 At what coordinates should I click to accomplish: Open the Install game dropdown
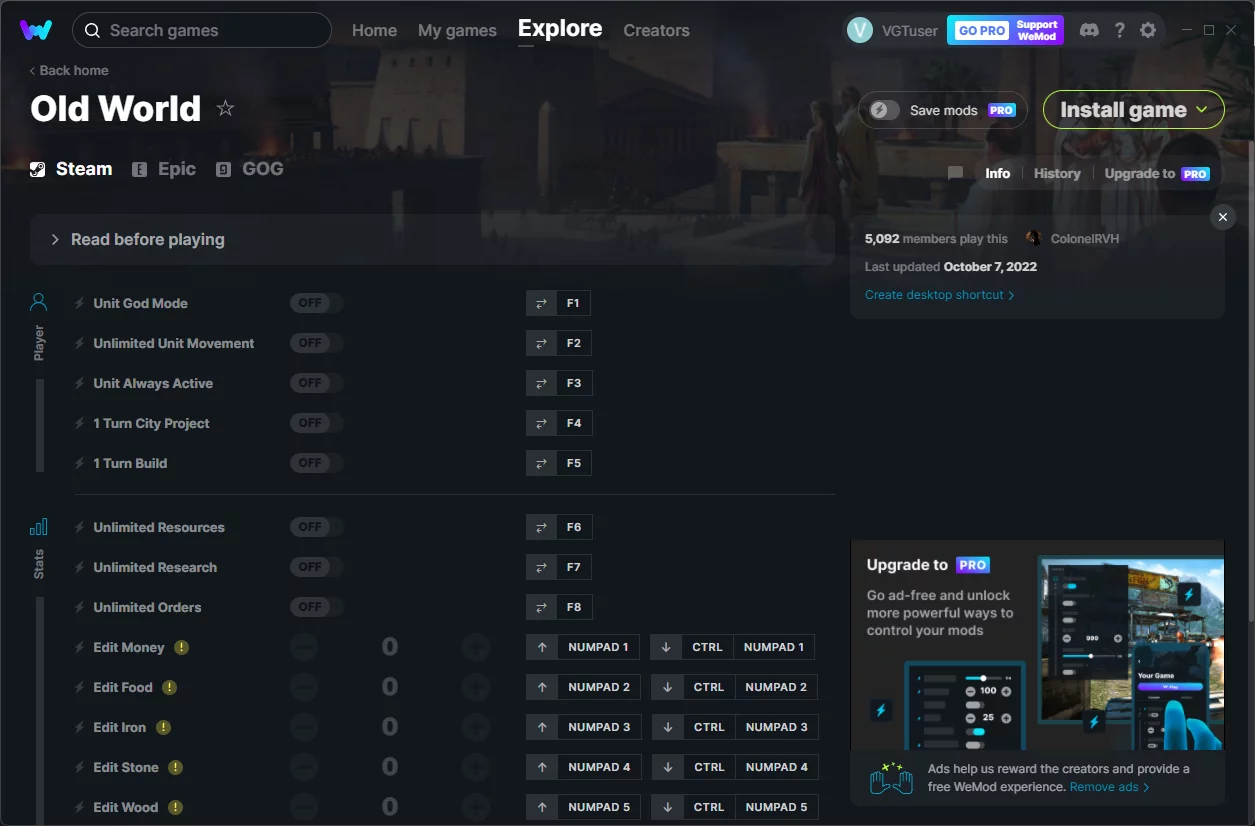click(x=1134, y=110)
